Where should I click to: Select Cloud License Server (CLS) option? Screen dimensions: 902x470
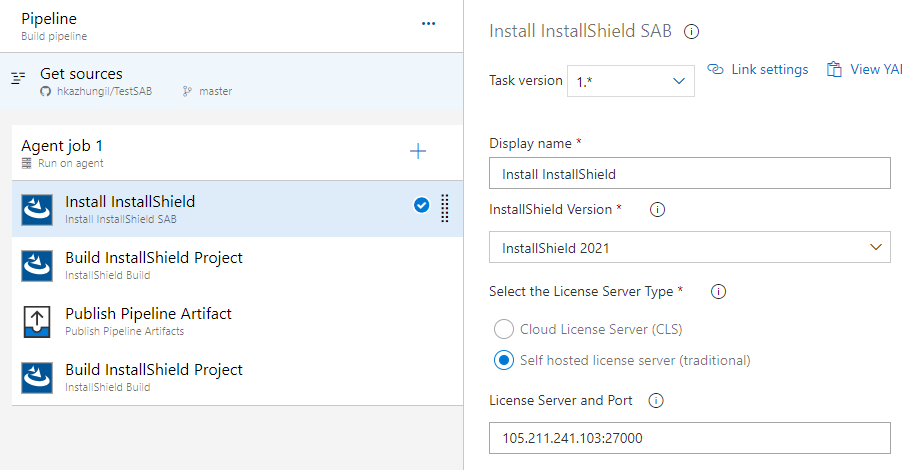tap(504, 329)
